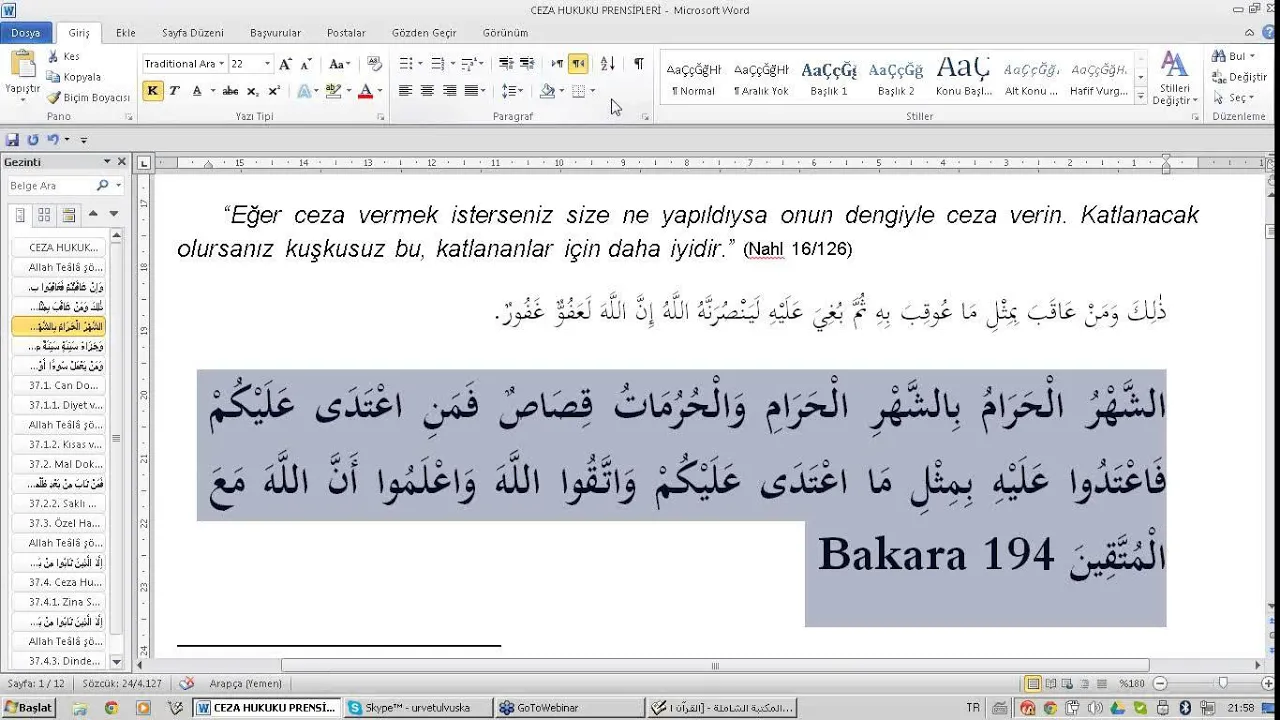The height and width of the screenshot is (720, 1280).
Task: Open the Başvurular ribbon tab
Action: [275, 33]
